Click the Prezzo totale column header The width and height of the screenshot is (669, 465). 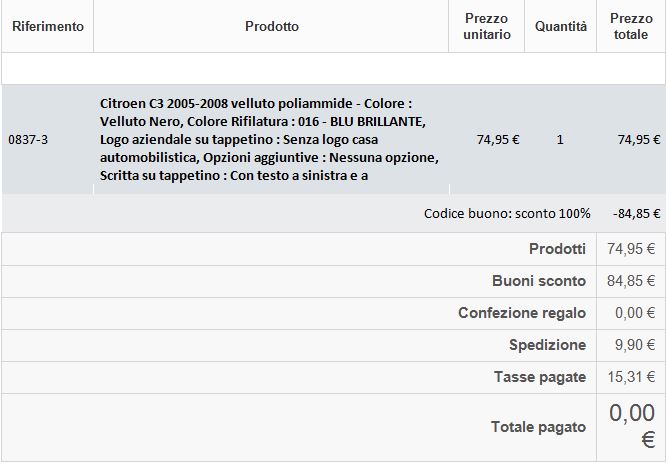click(x=630, y=27)
